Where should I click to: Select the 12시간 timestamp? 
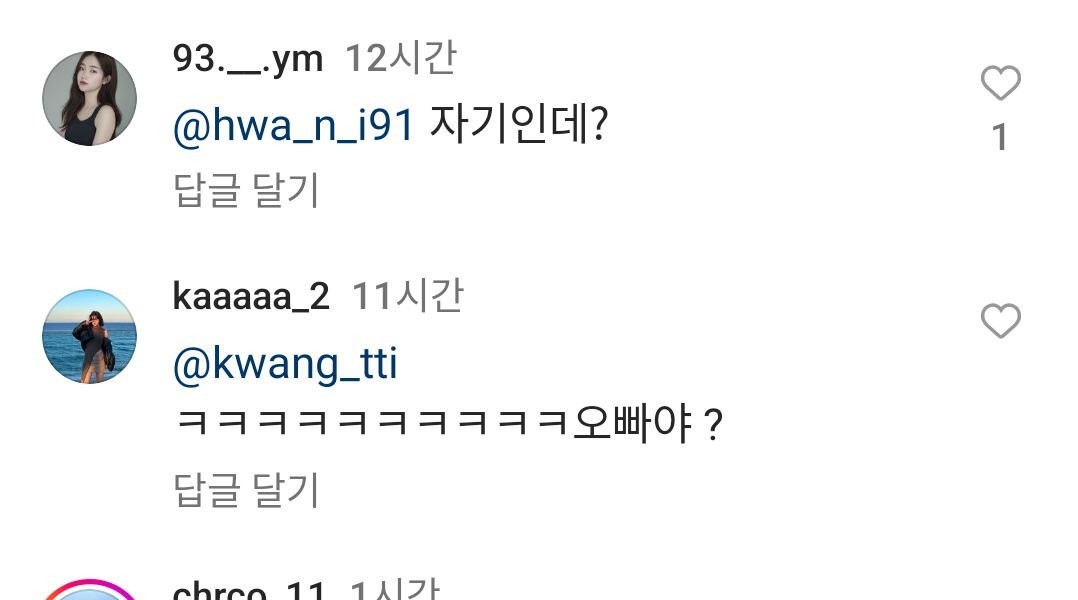click(401, 58)
